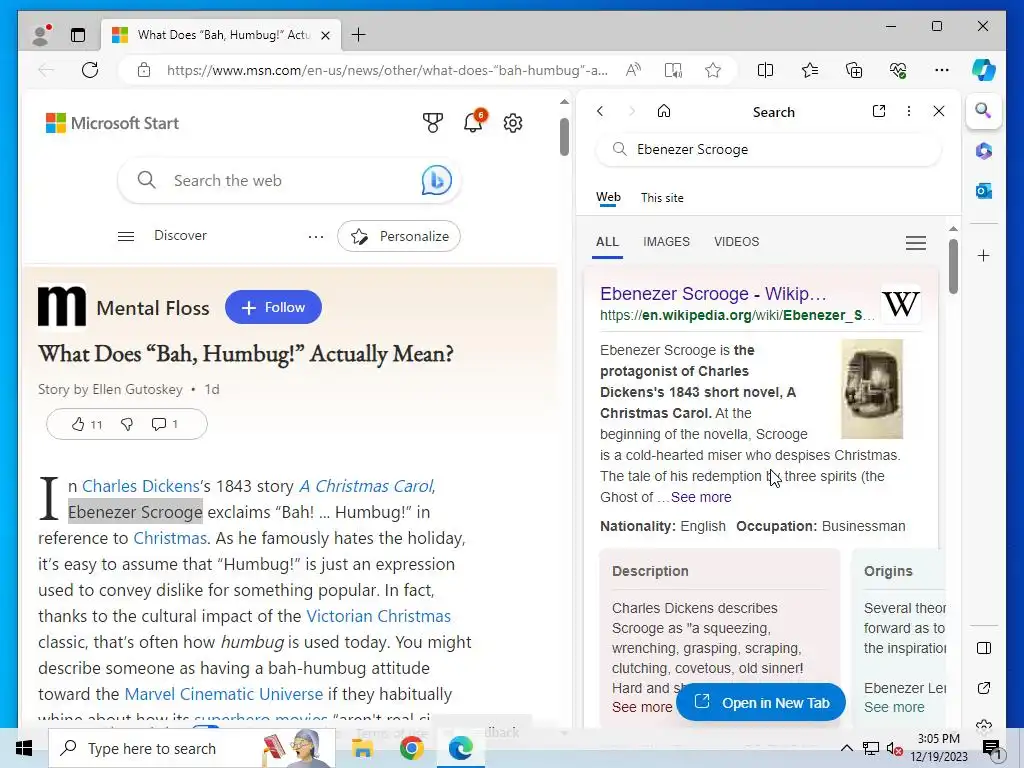This screenshot has height=768, width=1024.
Task: Add this page to favorites
Action: point(713,70)
